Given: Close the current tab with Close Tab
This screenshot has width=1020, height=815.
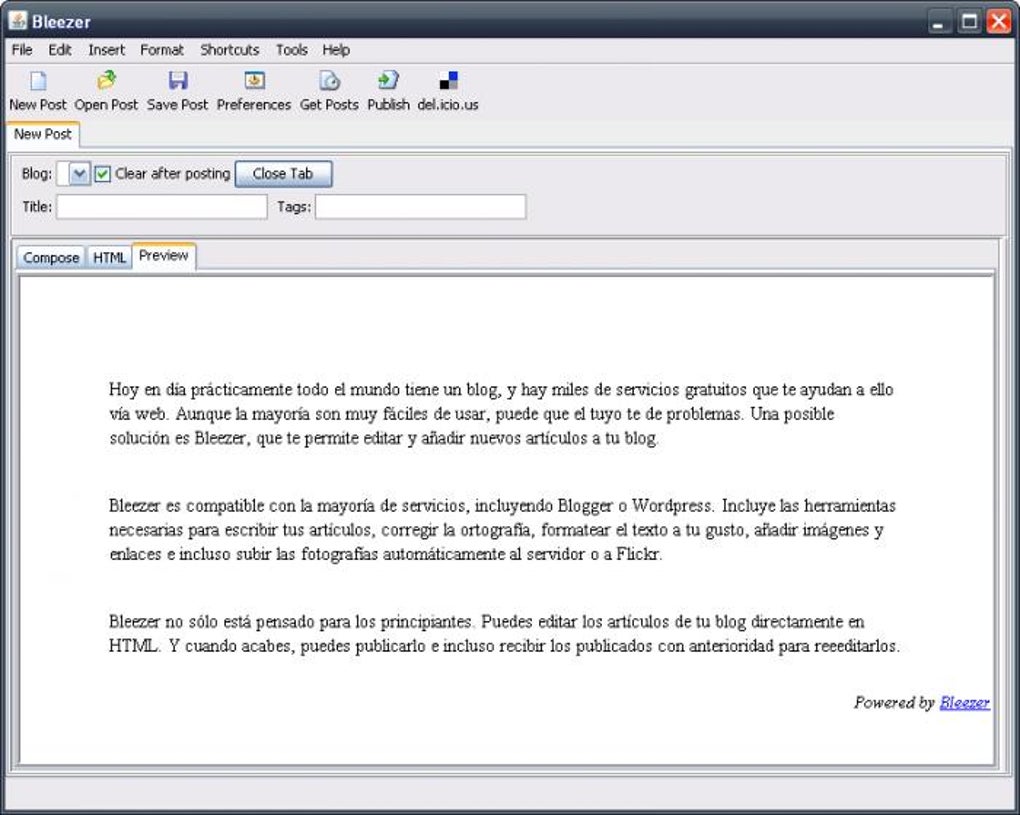Looking at the screenshot, I should 283,172.
